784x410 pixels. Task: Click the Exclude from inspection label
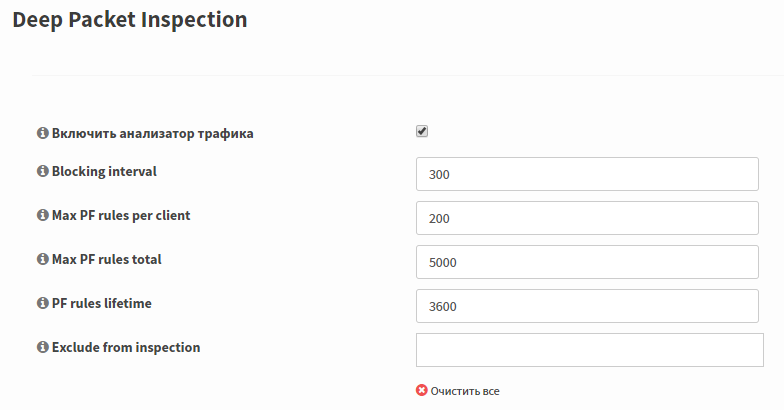[126, 348]
